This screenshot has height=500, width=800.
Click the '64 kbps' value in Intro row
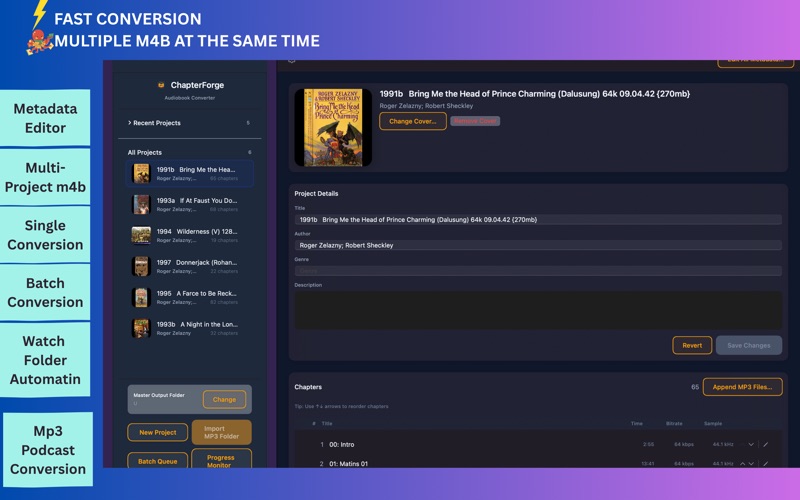pos(684,444)
